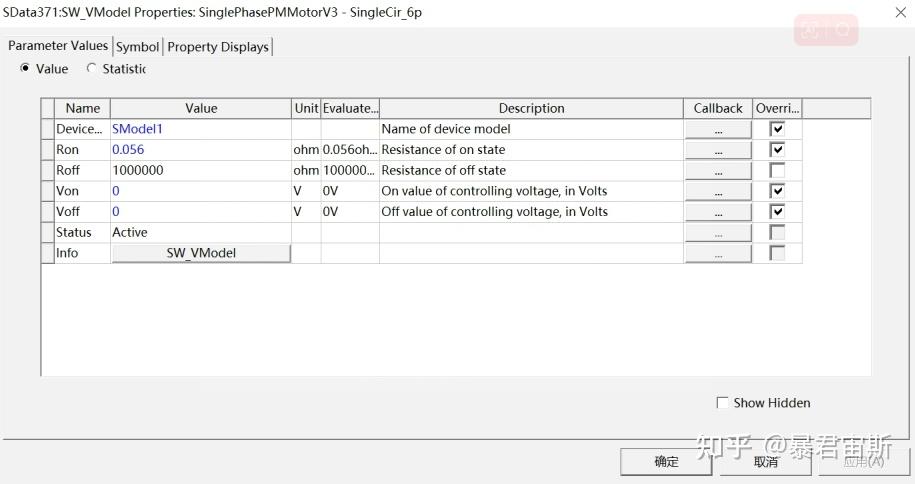915x484 pixels.
Task: Toggle Override checkbox for the Ron row
Action: (x=777, y=150)
